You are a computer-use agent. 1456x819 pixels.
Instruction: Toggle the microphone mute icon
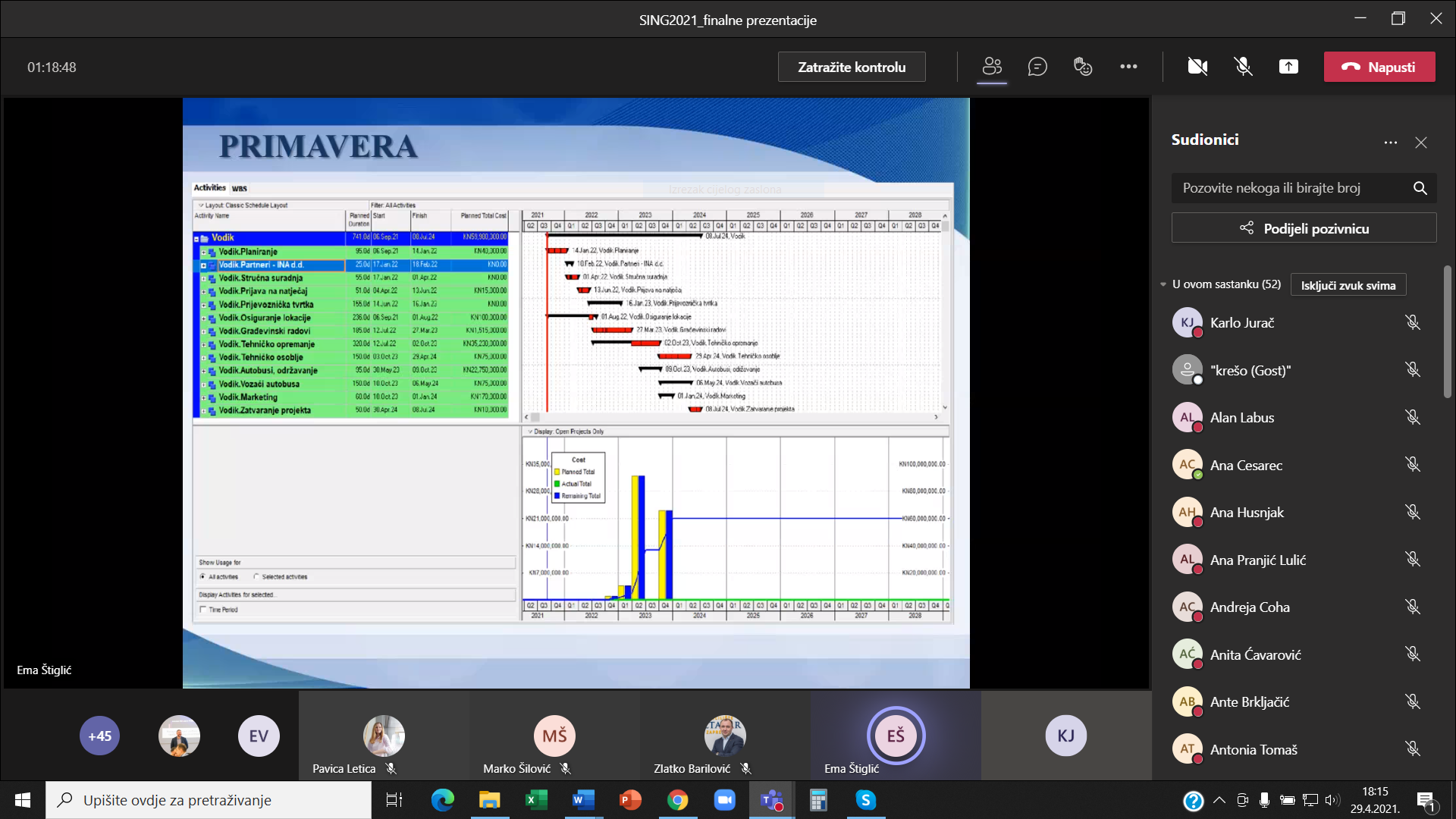1243,67
